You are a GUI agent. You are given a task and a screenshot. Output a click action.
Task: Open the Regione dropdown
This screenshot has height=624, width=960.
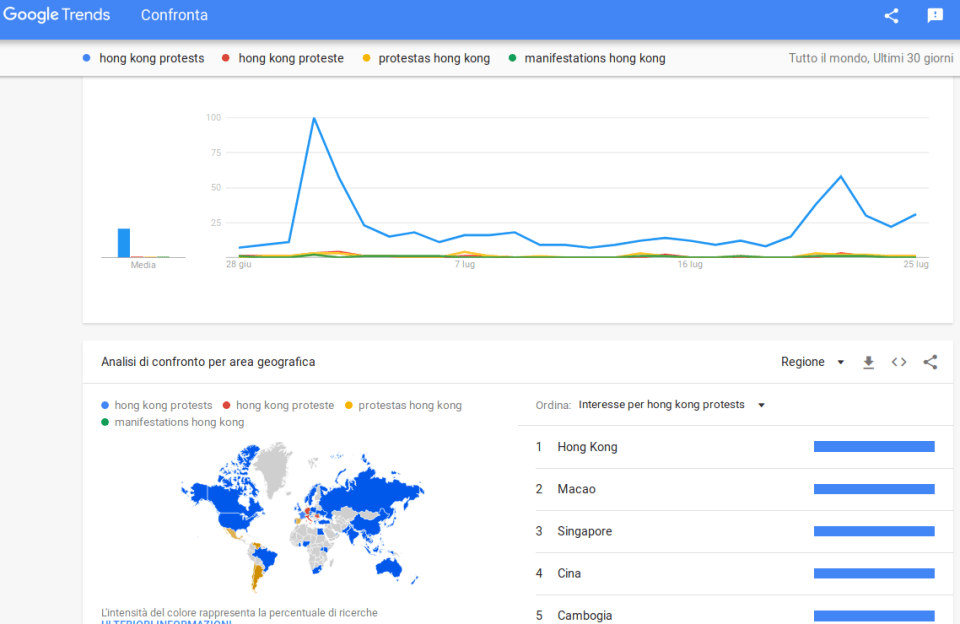pos(811,362)
